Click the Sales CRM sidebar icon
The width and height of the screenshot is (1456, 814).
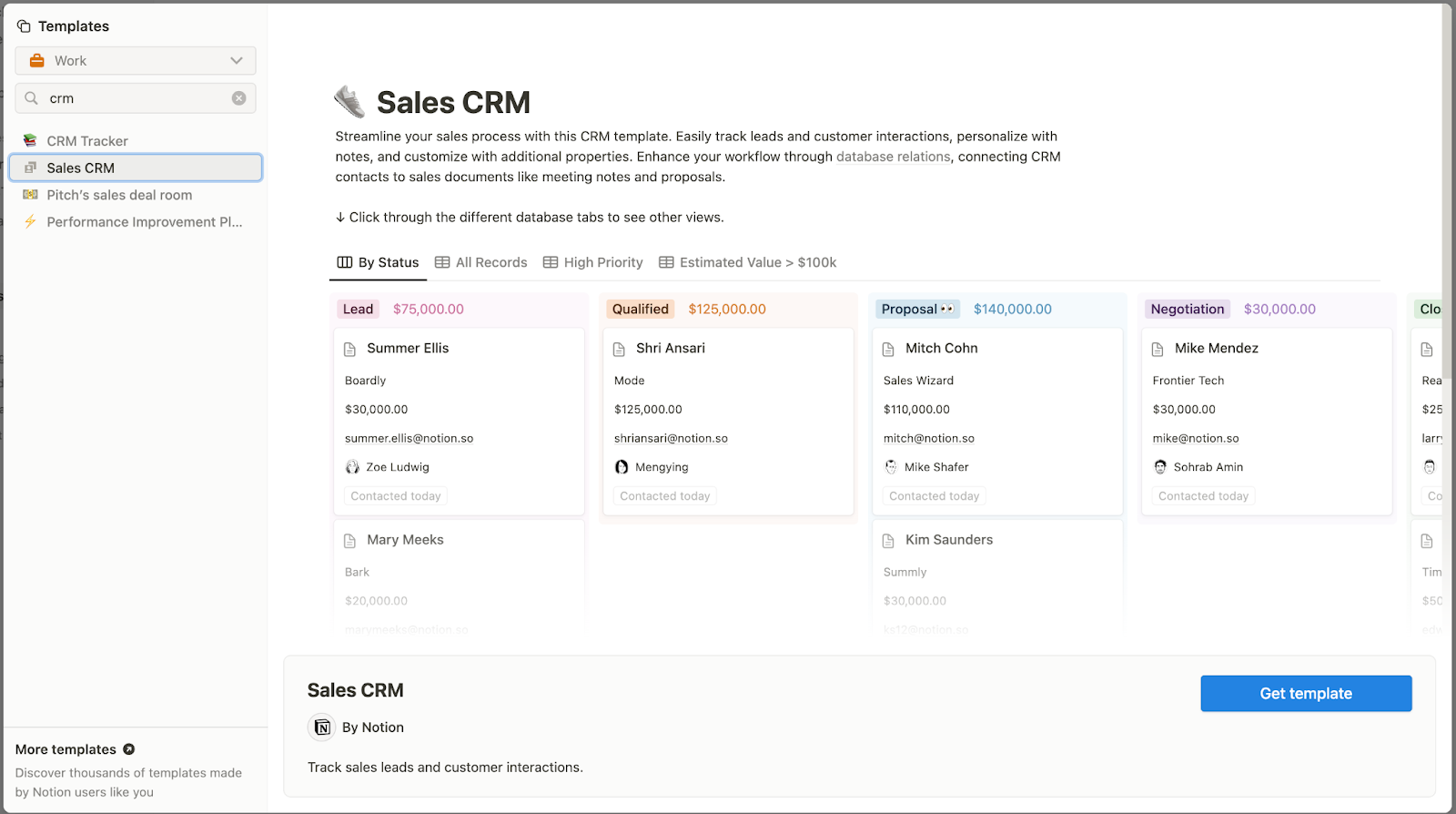click(30, 168)
